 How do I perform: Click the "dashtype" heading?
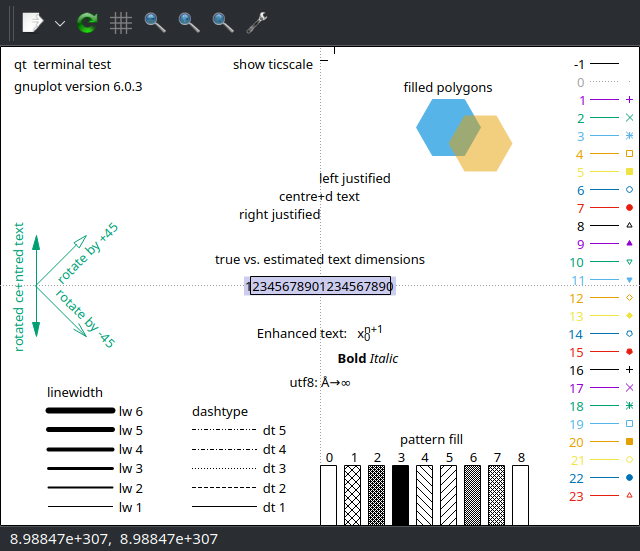tap(220, 411)
